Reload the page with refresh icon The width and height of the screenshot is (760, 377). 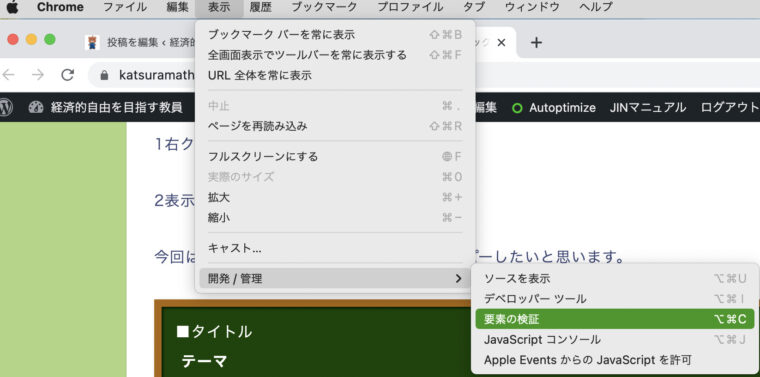tap(67, 75)
